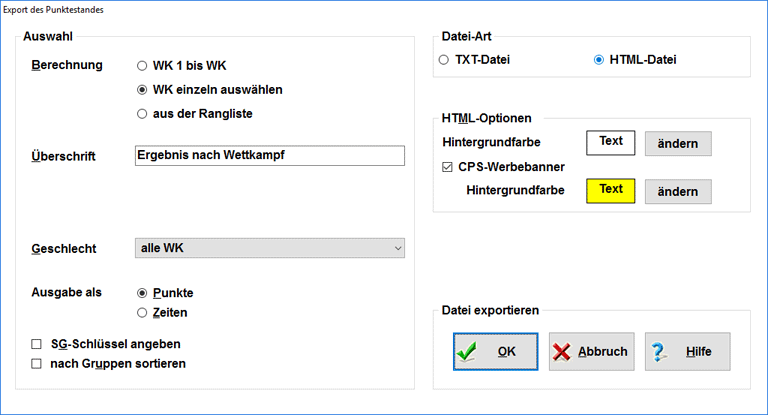Screen dimensions: 768x415
Task: Select the 'WK 1 bis WK' radio option
Action: tap(142, 66)
